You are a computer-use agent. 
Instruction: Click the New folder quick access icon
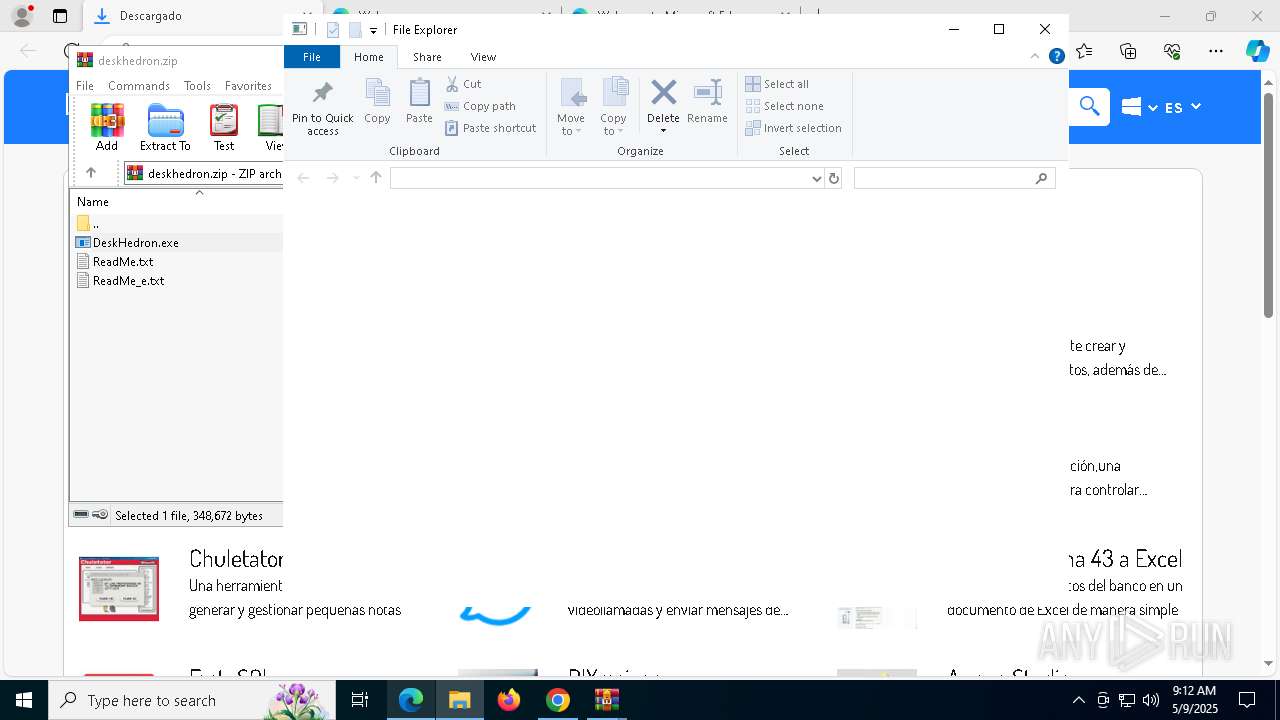pyautogui.click(x=355, y=30)
